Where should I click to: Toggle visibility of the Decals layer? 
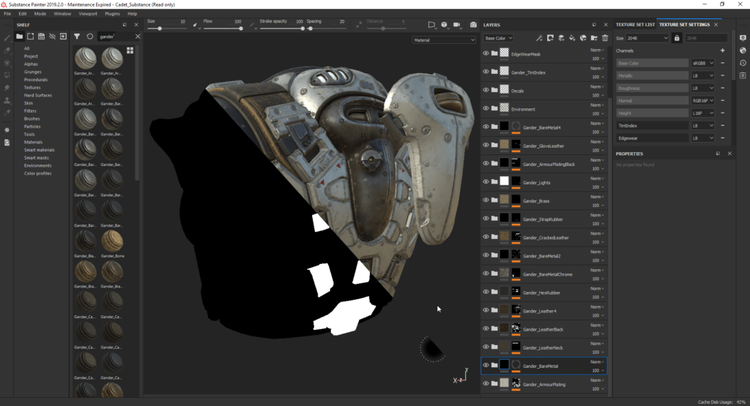486,90
